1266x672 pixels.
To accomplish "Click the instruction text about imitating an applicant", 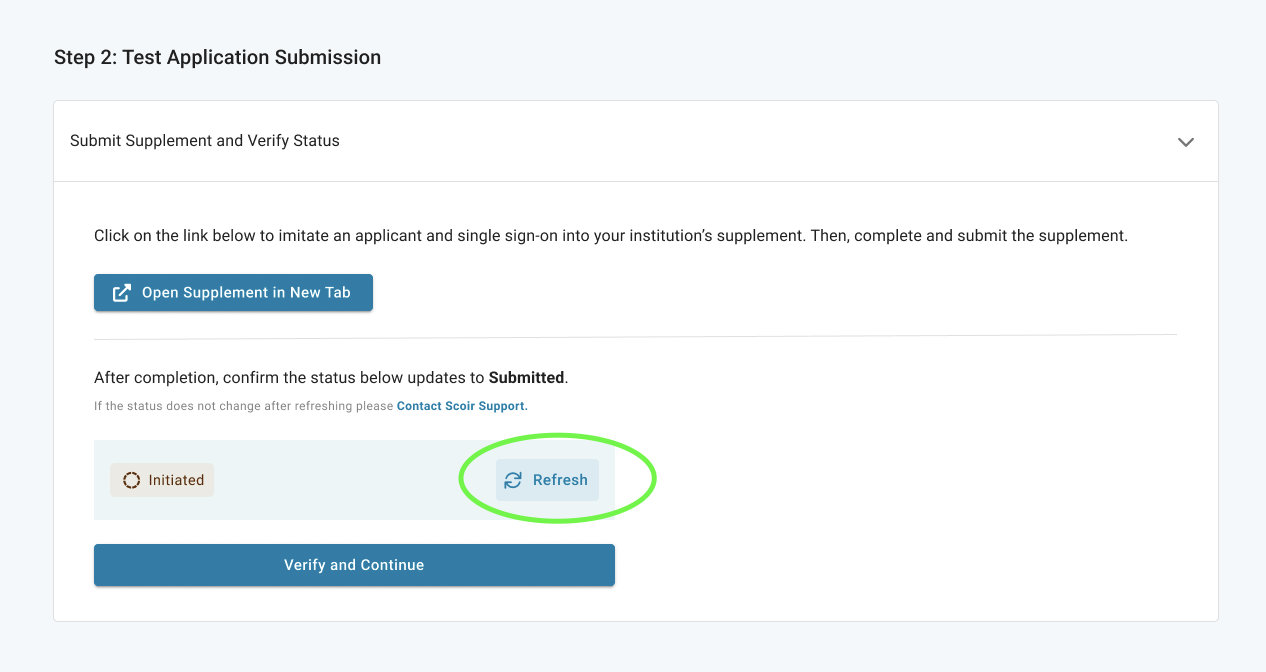I will pyautogui.click(x=611, y=236).
